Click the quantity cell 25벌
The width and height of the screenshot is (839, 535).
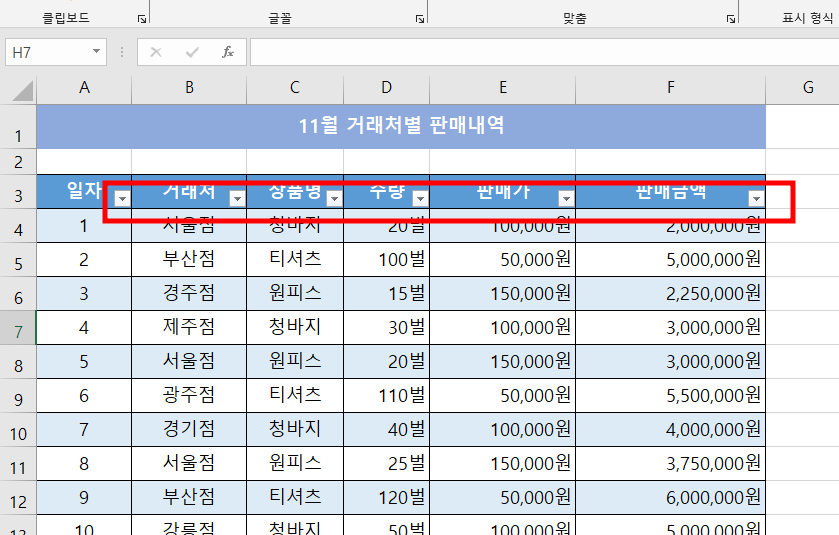[x=386, y=463]
